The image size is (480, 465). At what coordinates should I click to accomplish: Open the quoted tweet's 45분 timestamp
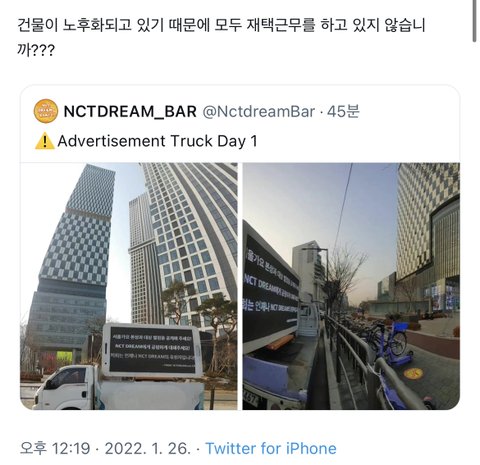343,111
